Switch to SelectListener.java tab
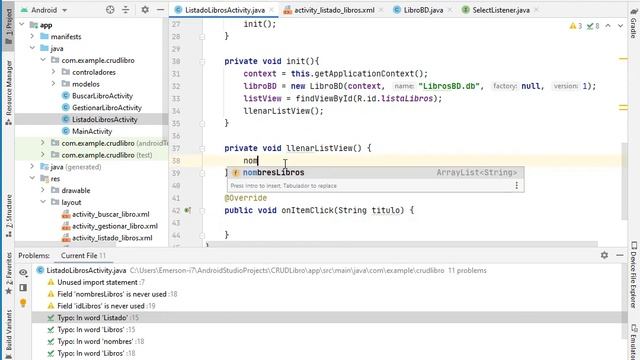The height and width of the screenshot is (360, 640). [501, 10]
